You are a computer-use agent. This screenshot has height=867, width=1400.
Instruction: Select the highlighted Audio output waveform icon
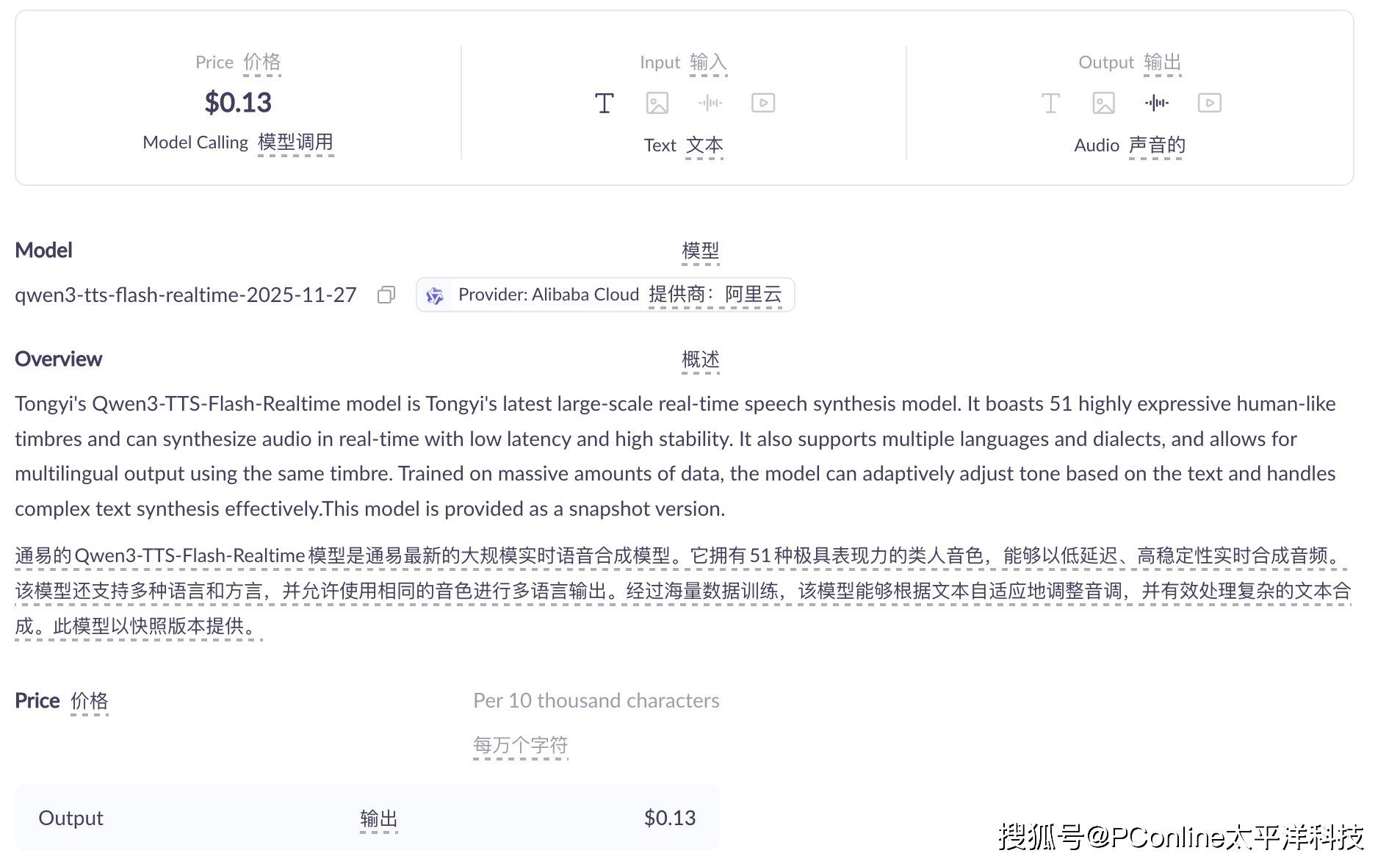[x=1156, y=104]
